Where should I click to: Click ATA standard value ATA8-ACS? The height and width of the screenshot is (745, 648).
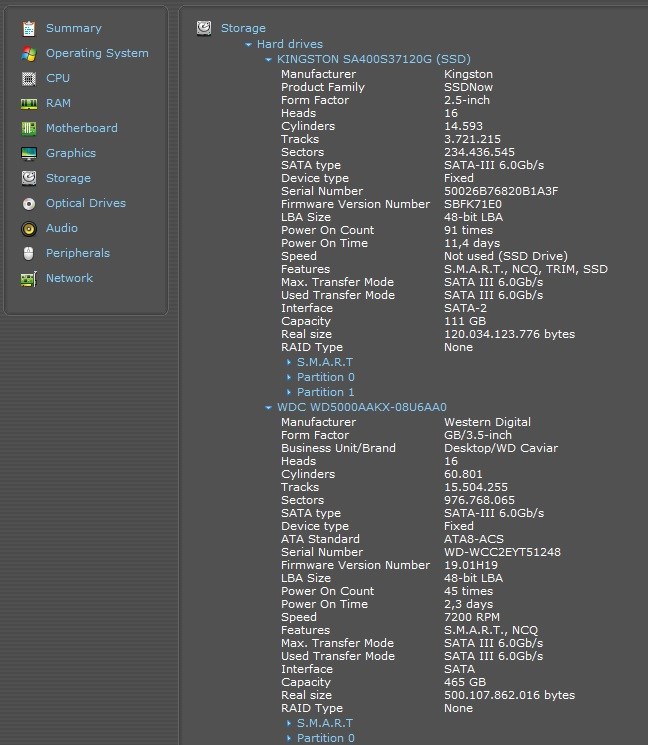pyautogui.click(x=474, y=539)
